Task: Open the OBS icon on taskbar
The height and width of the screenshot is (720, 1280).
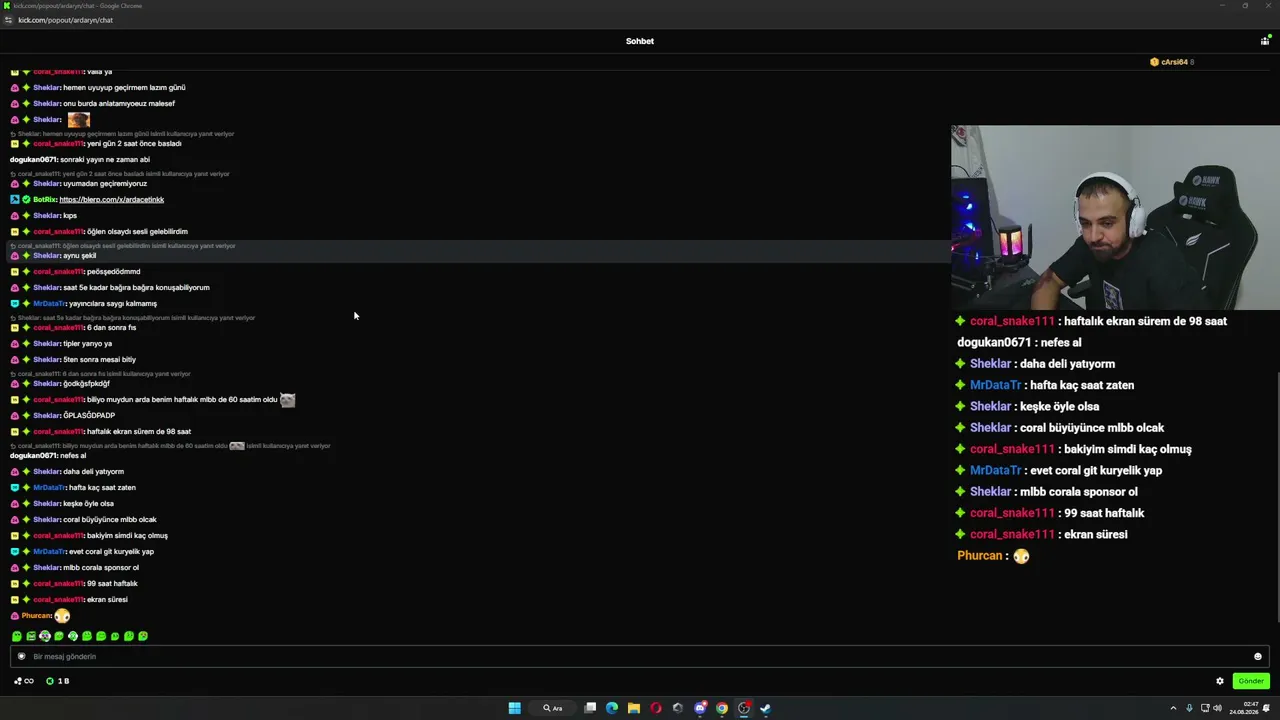Action: click(x=744, y=708)
